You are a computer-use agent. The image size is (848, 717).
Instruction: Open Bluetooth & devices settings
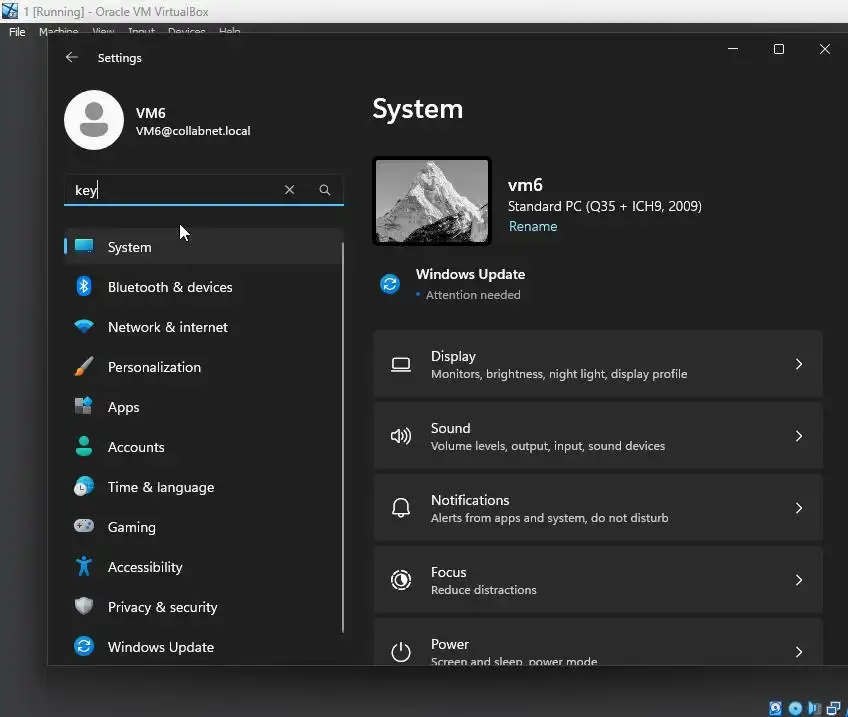203,287
